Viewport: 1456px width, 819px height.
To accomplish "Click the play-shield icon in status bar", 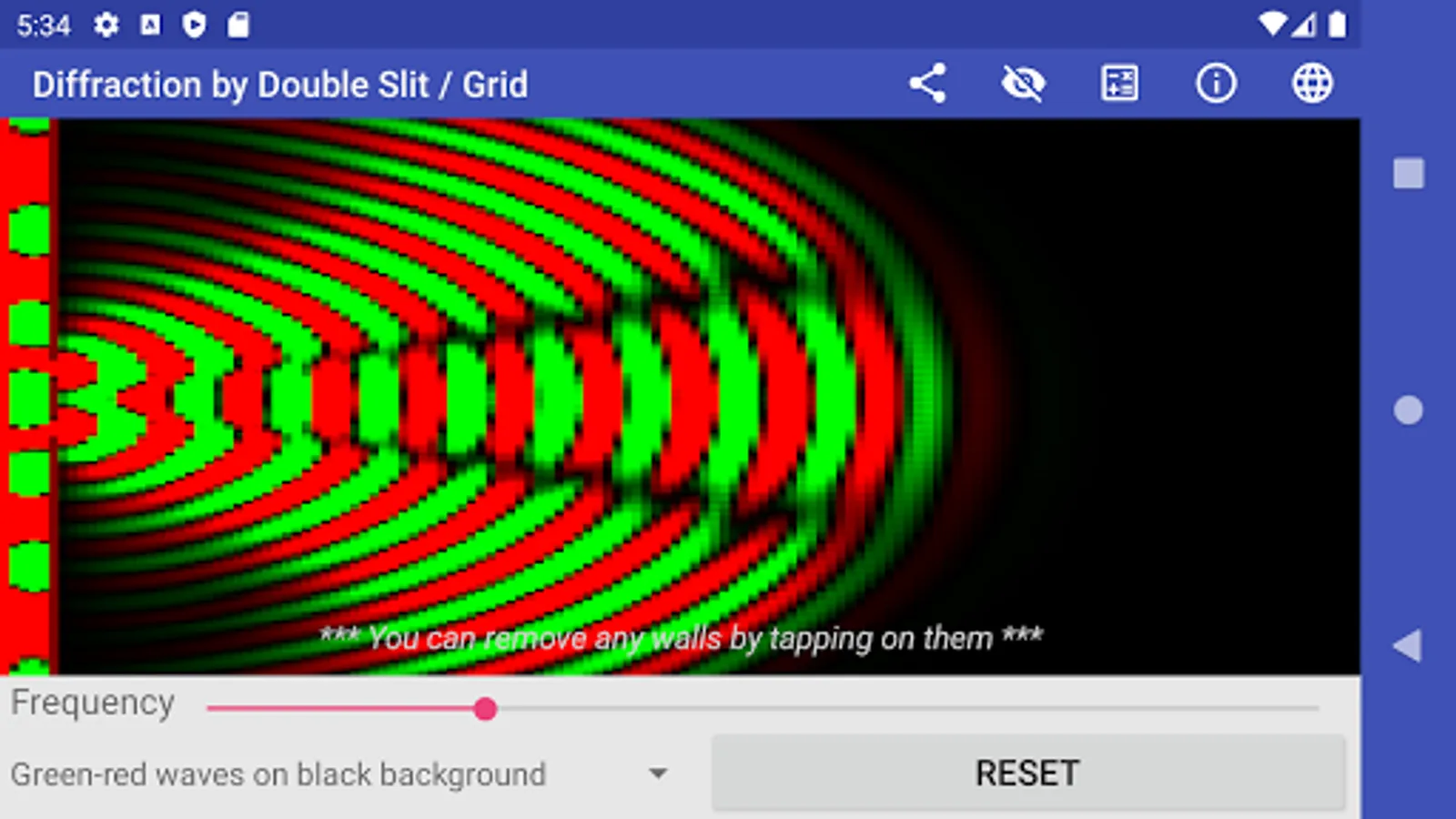I will click(194, 25).
